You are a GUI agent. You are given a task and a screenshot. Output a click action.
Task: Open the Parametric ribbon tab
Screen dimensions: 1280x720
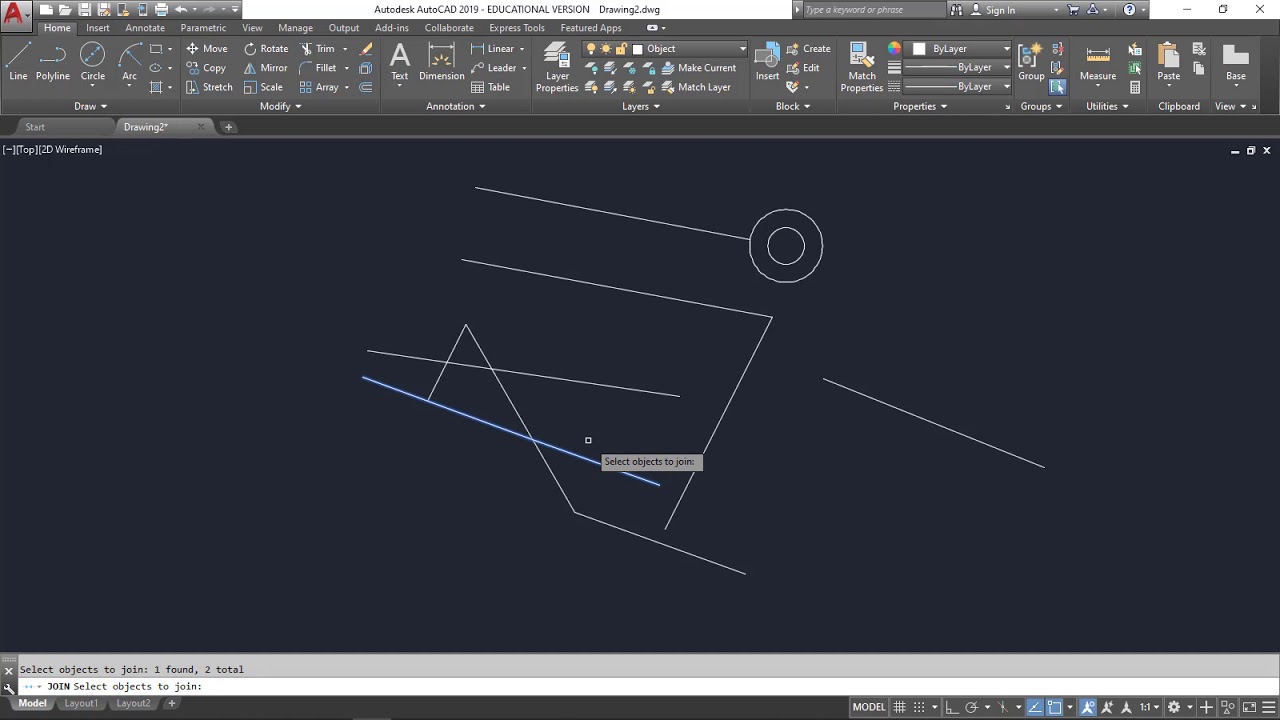click(203, 28)
